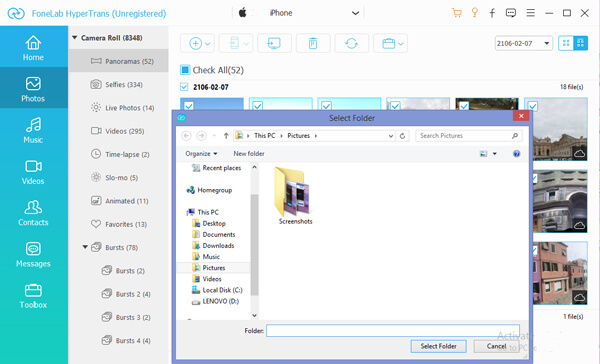Open the shopping cart purchase icon
The height and width of the screenshot is (364, 600).
pos(457,13)
